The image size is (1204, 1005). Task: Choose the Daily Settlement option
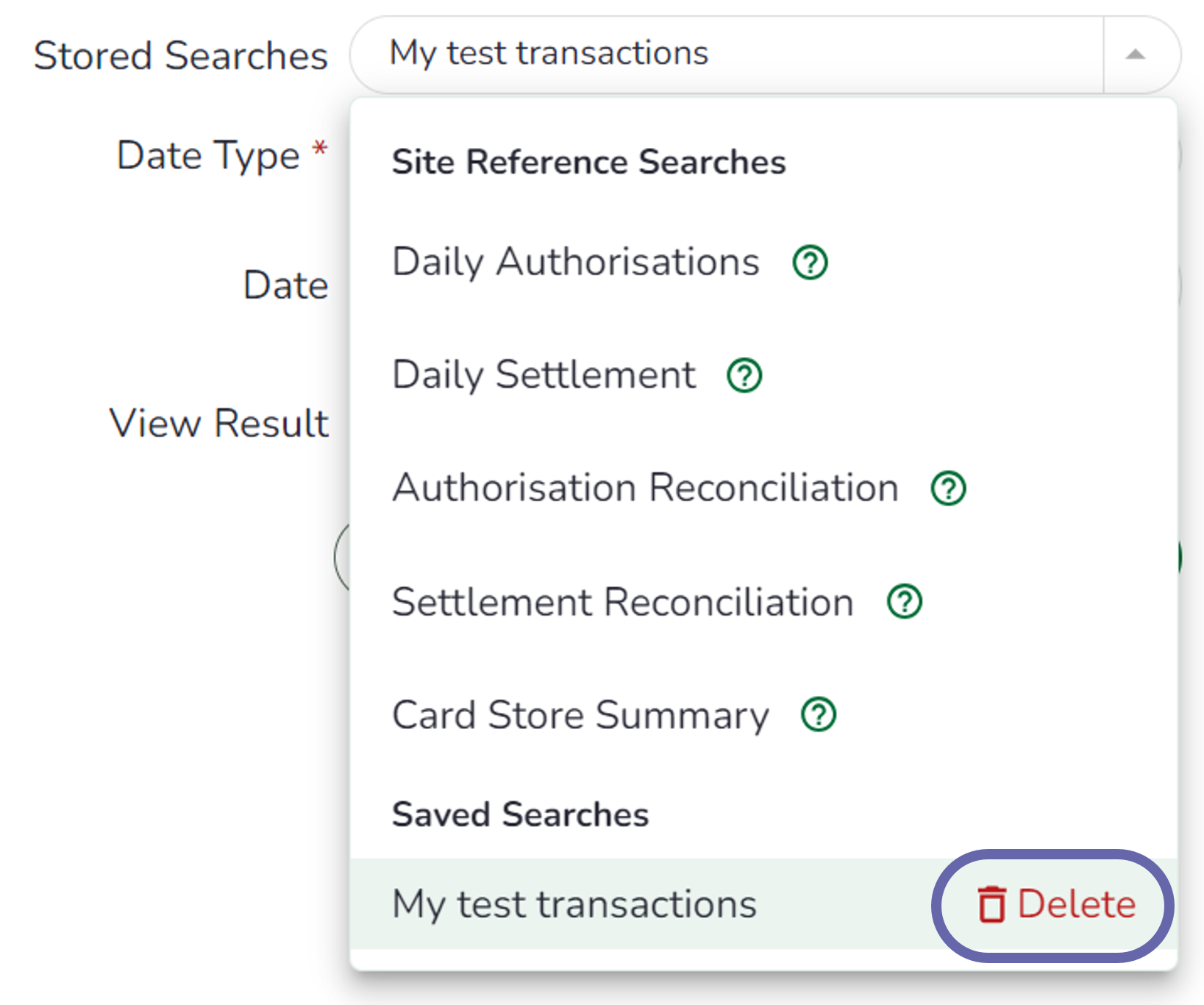click(544, 375)
